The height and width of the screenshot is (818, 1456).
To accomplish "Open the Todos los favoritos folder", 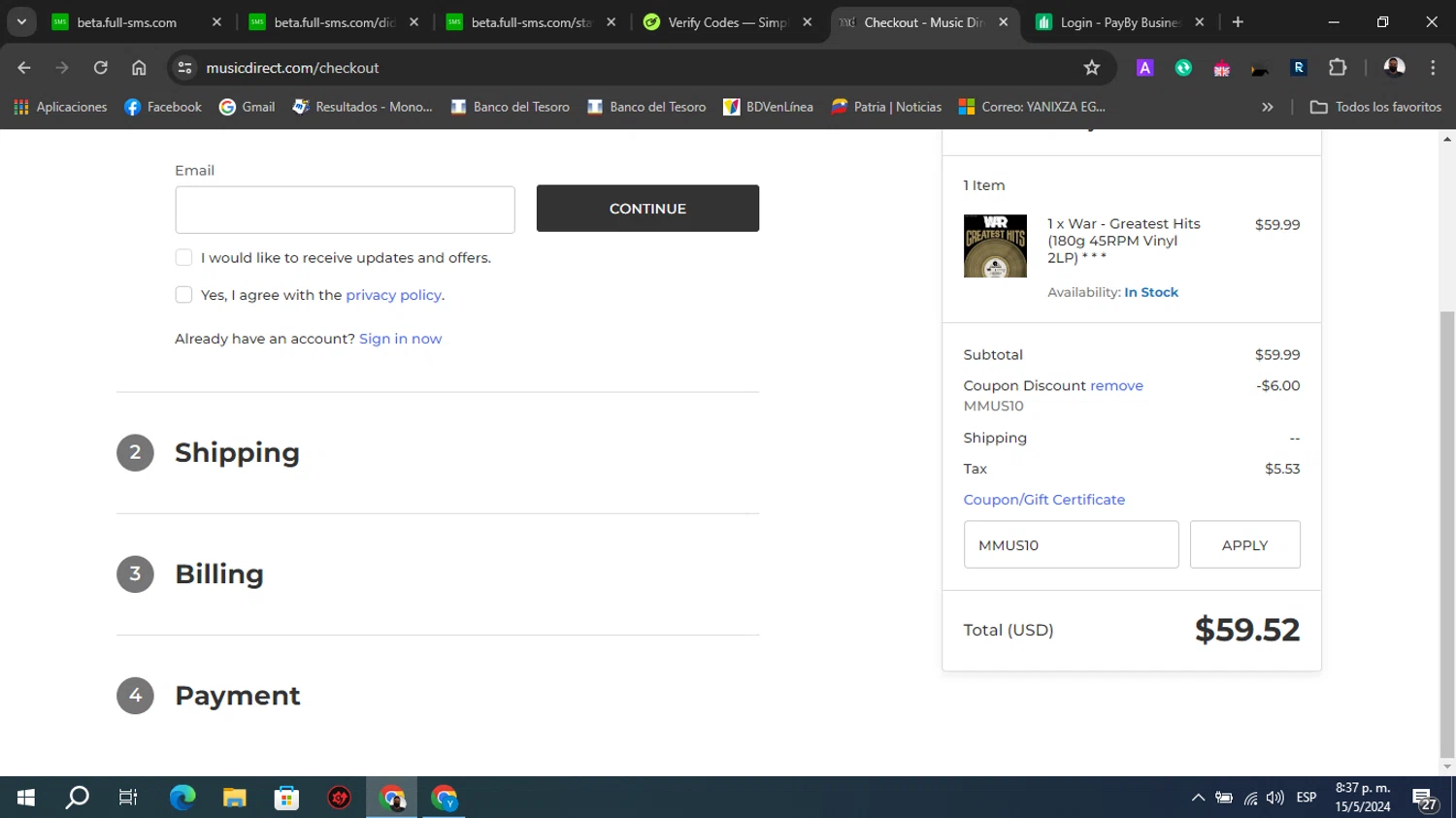I will 1376,107.
